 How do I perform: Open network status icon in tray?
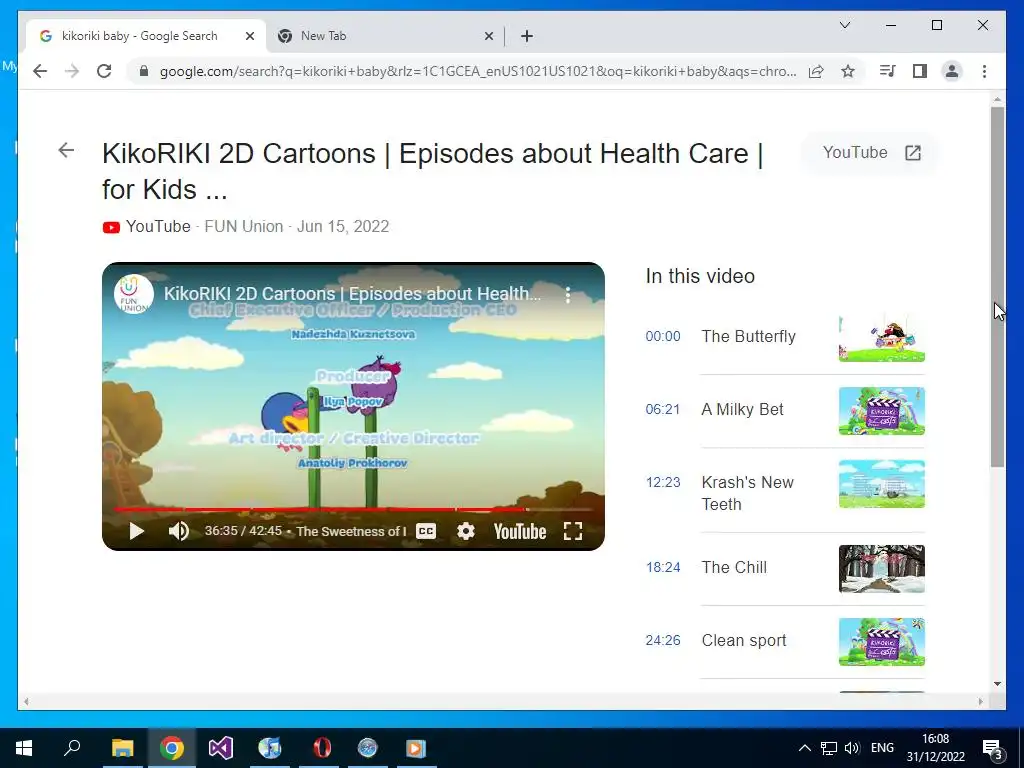point(828,748)
